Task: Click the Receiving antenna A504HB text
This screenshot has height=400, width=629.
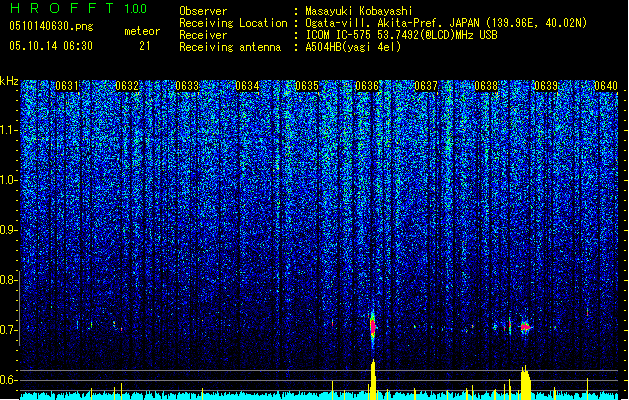Action: coord(353,47)
